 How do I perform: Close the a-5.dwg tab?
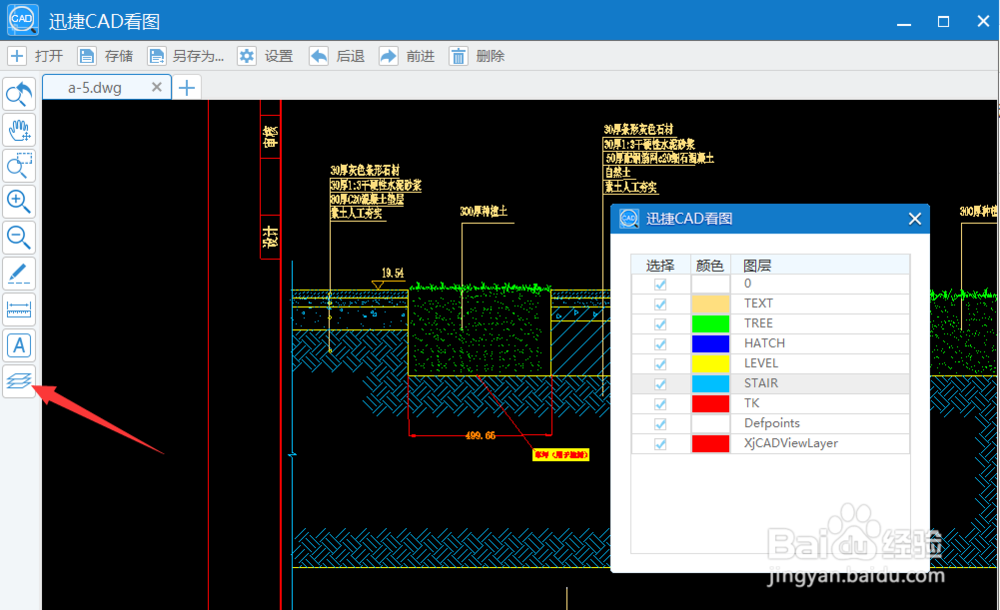tap(156, 87)
